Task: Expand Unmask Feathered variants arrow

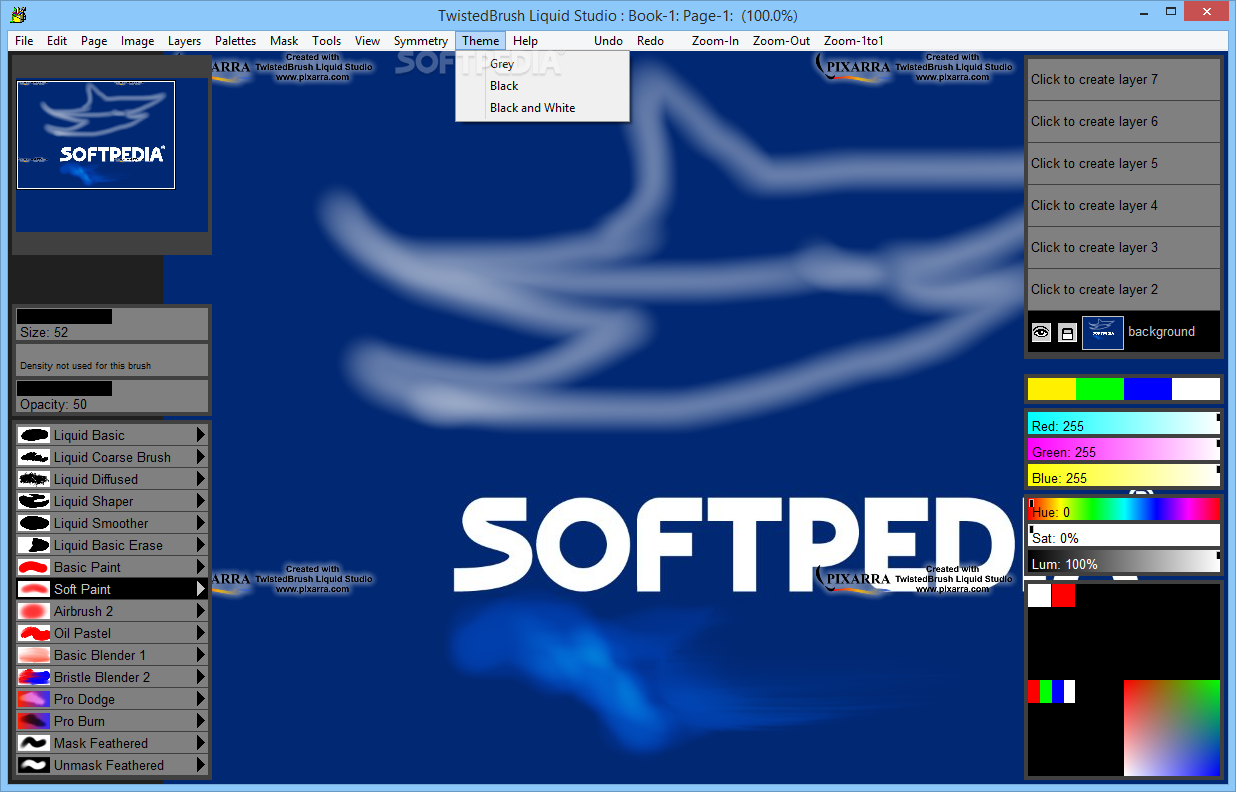Action: tap(201, 765)
